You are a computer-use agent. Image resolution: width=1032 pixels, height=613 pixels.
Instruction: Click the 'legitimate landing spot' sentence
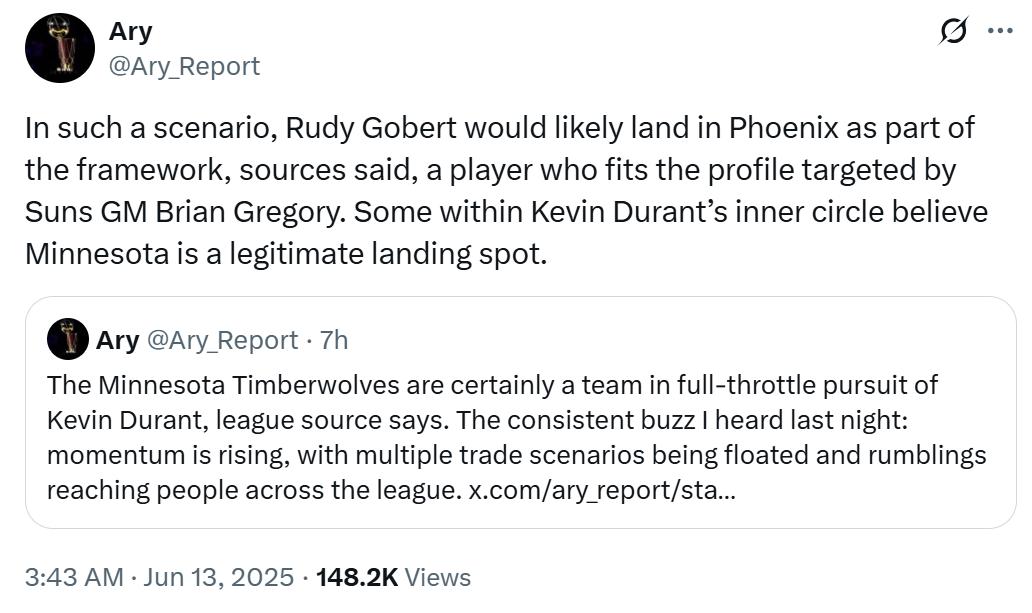(x=388, y=254)
